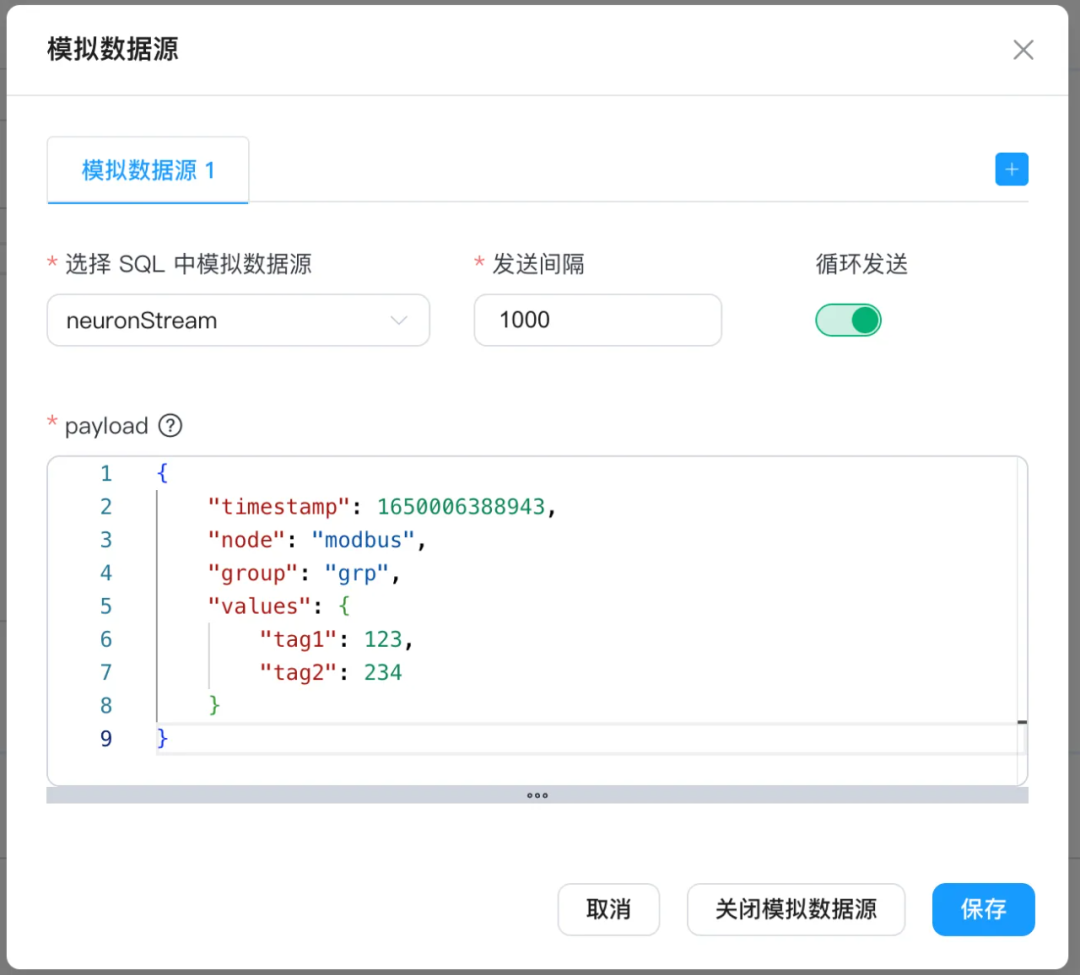Viewport: 1080px width, 975px height.
Task: Click the opening brace on line 1
Action: 163,474
